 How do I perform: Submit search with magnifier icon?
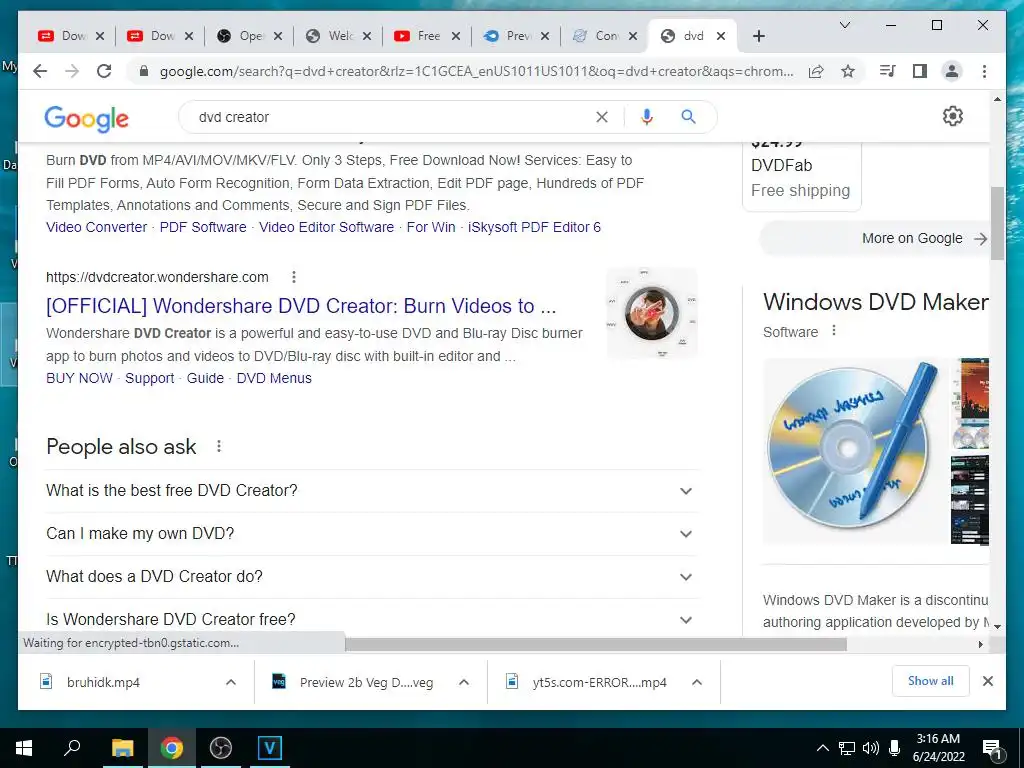(688, 117)
